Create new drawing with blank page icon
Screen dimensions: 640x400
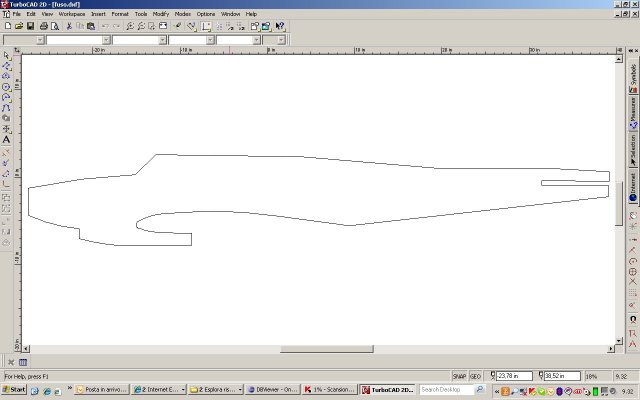(7, 26)
